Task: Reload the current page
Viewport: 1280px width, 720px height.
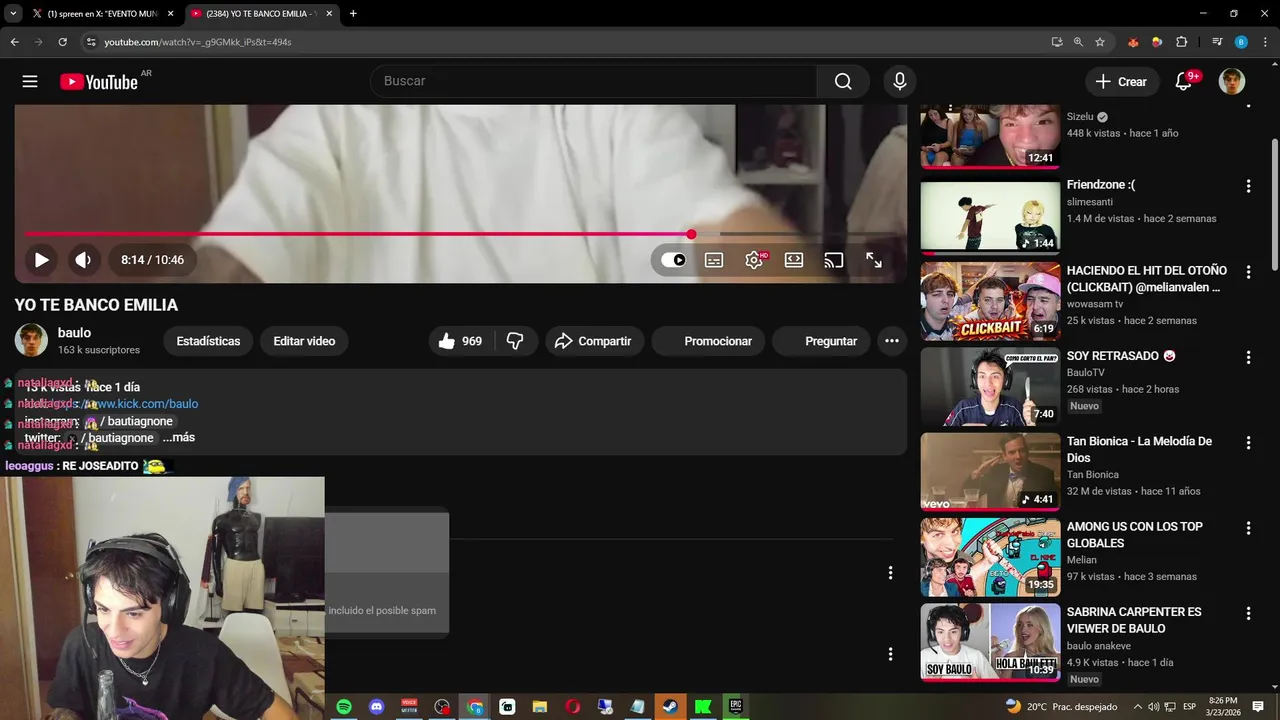Action: click(62, 42)
